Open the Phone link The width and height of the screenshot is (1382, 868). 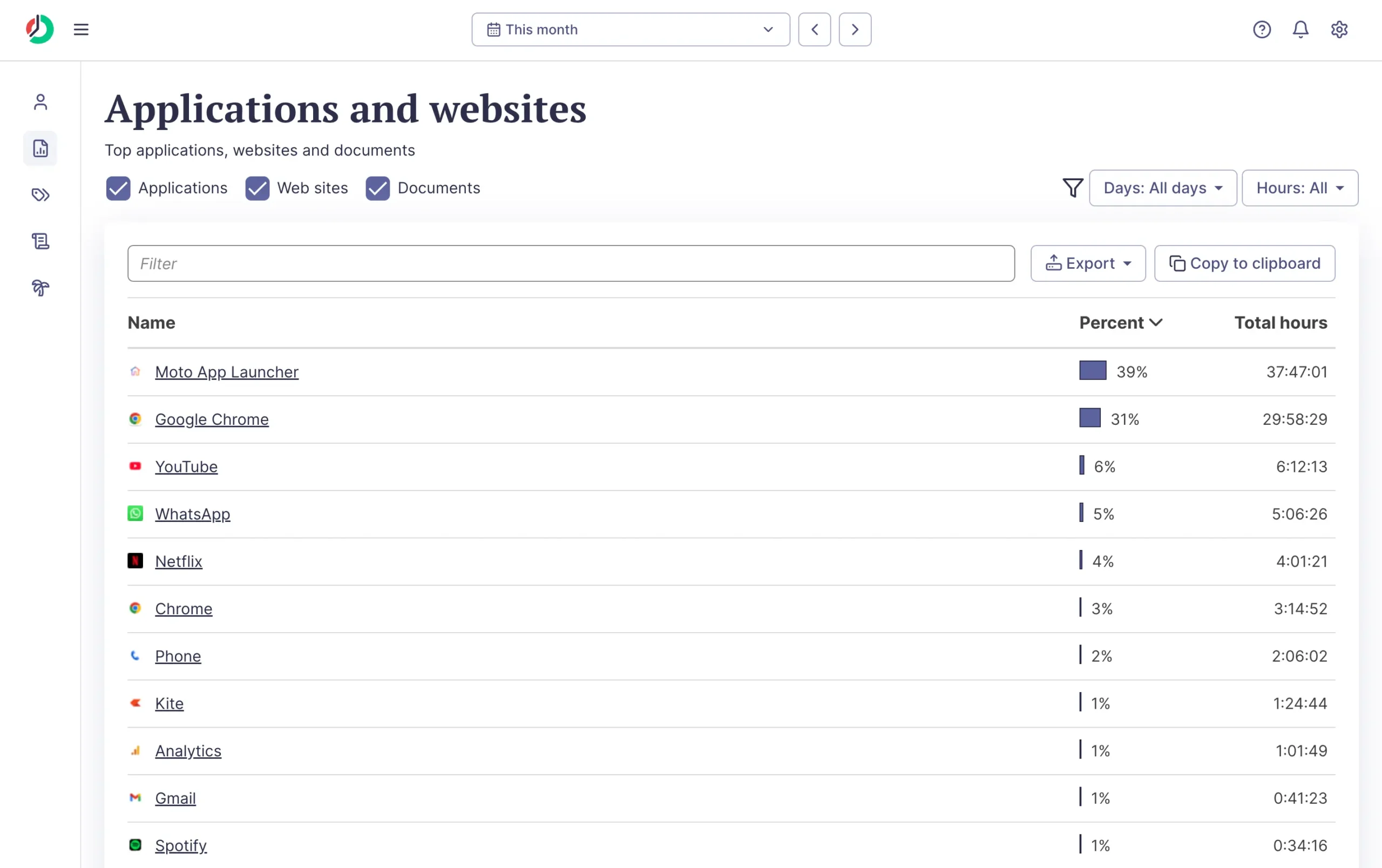click(x=178, y=656)
